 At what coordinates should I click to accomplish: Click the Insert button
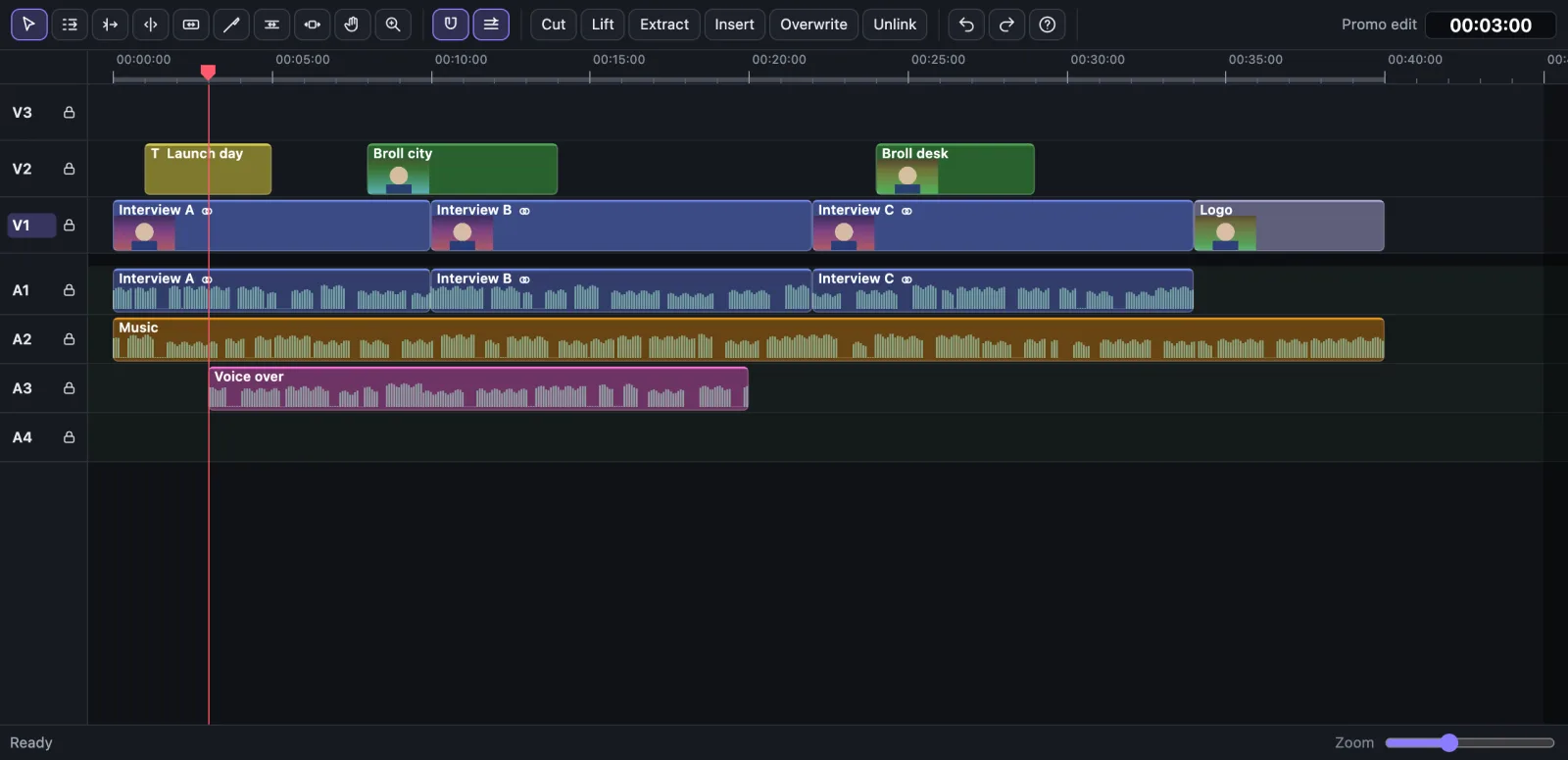pos(734,25)
